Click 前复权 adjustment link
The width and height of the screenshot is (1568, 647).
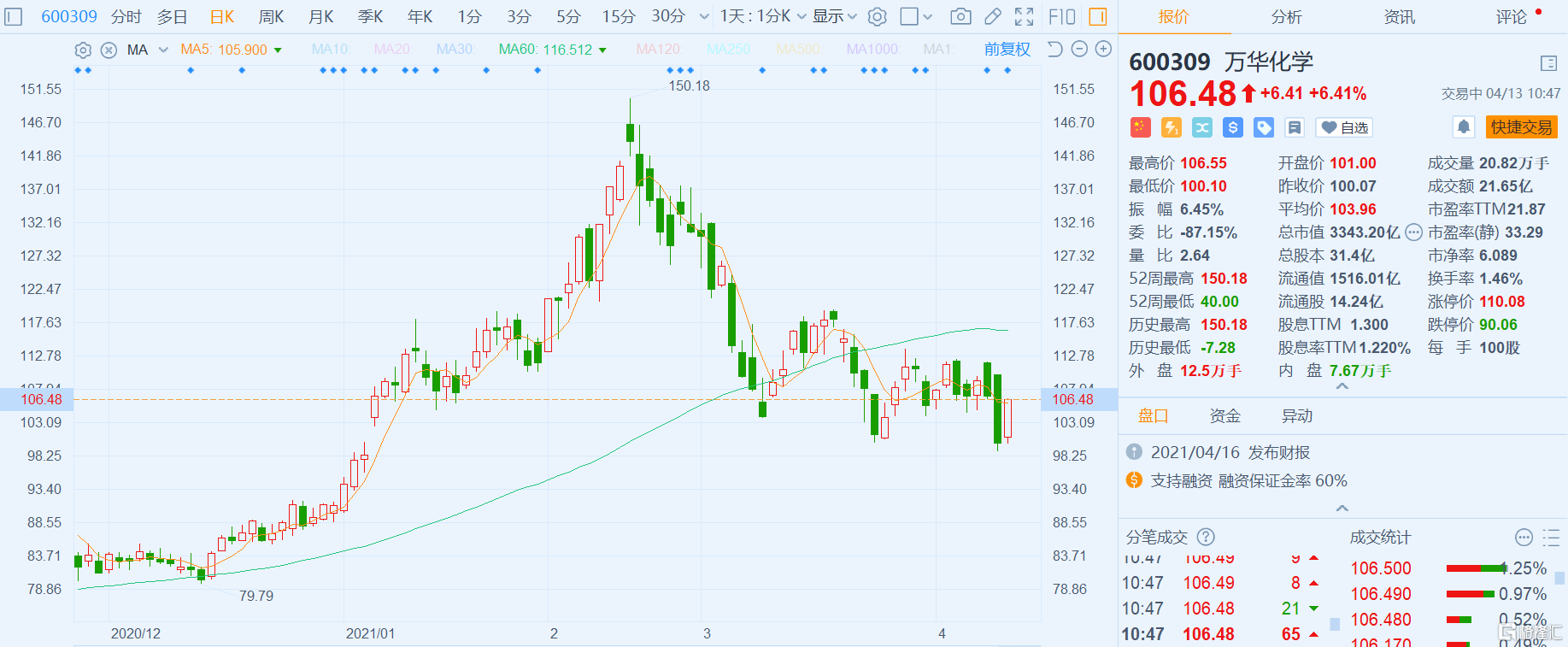[x=1007, y=49]
